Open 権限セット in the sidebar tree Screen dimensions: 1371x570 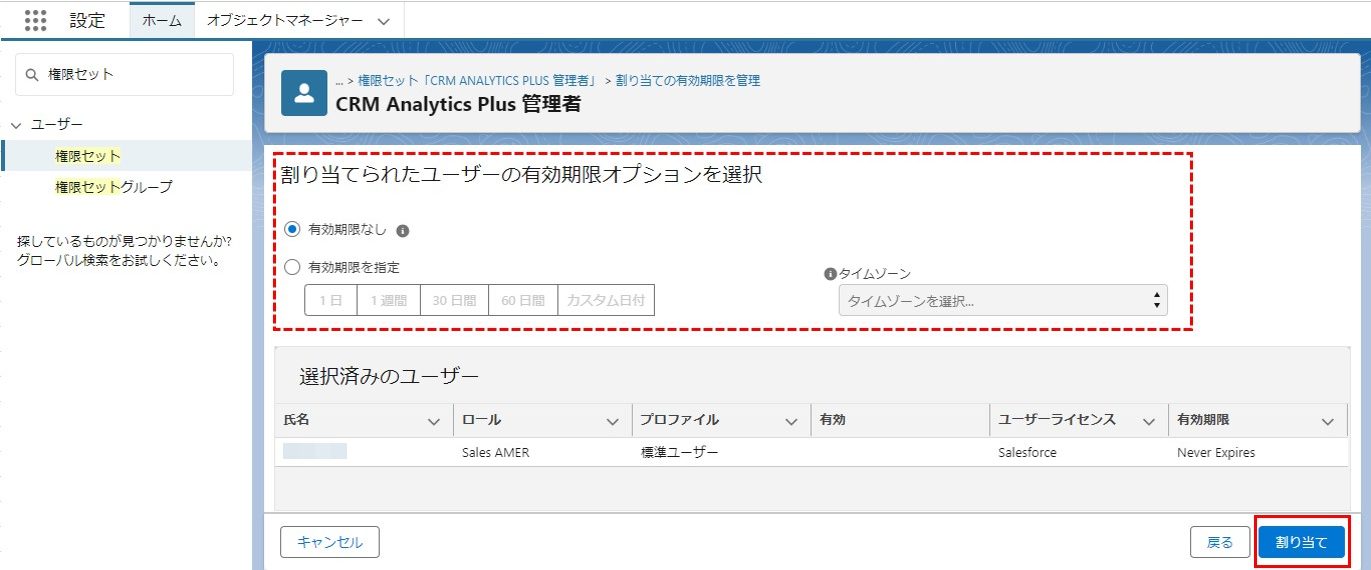(x=88, y=156)
